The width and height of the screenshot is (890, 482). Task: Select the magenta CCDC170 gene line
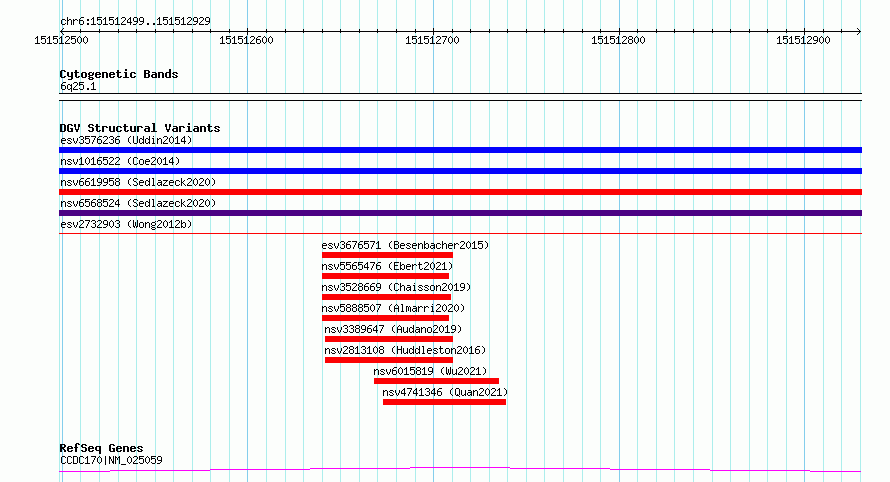click(460, 469)
